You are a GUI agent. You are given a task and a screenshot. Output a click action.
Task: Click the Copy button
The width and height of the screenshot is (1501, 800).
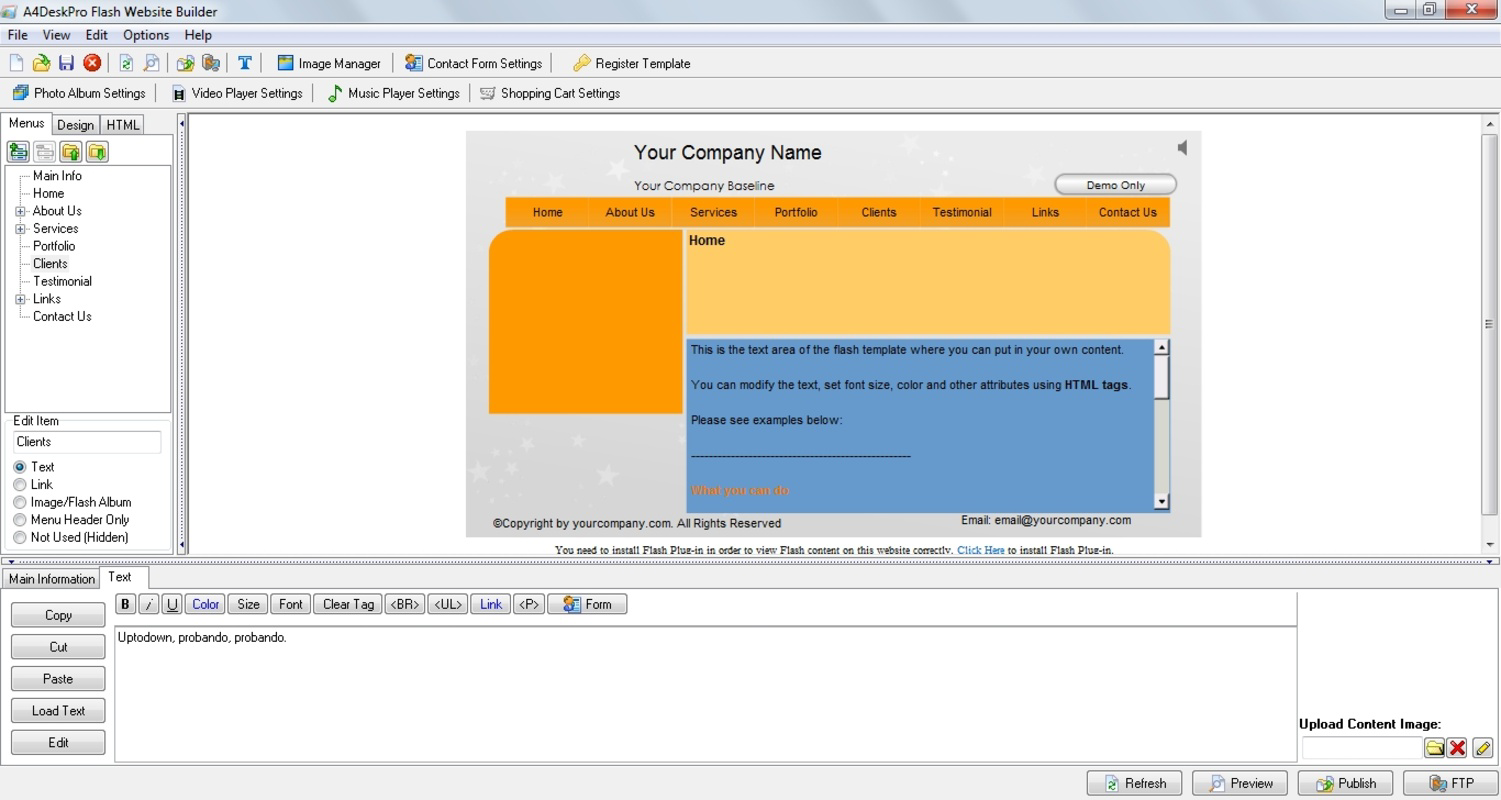click(x=58, y=615)
